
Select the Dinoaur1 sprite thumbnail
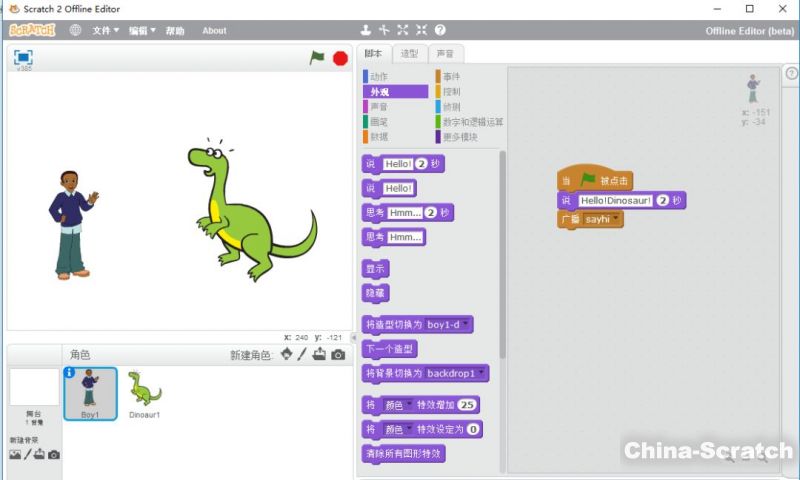click(x=144, y=393)
